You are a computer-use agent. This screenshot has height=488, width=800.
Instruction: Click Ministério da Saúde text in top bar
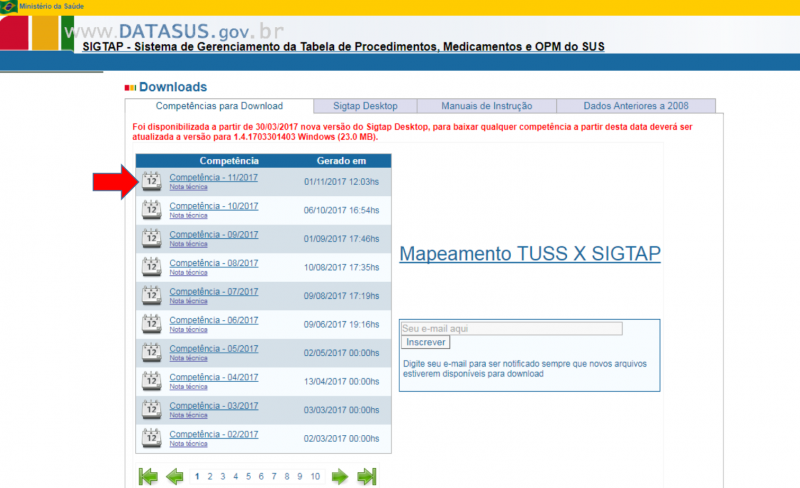[x=52, y=7]
